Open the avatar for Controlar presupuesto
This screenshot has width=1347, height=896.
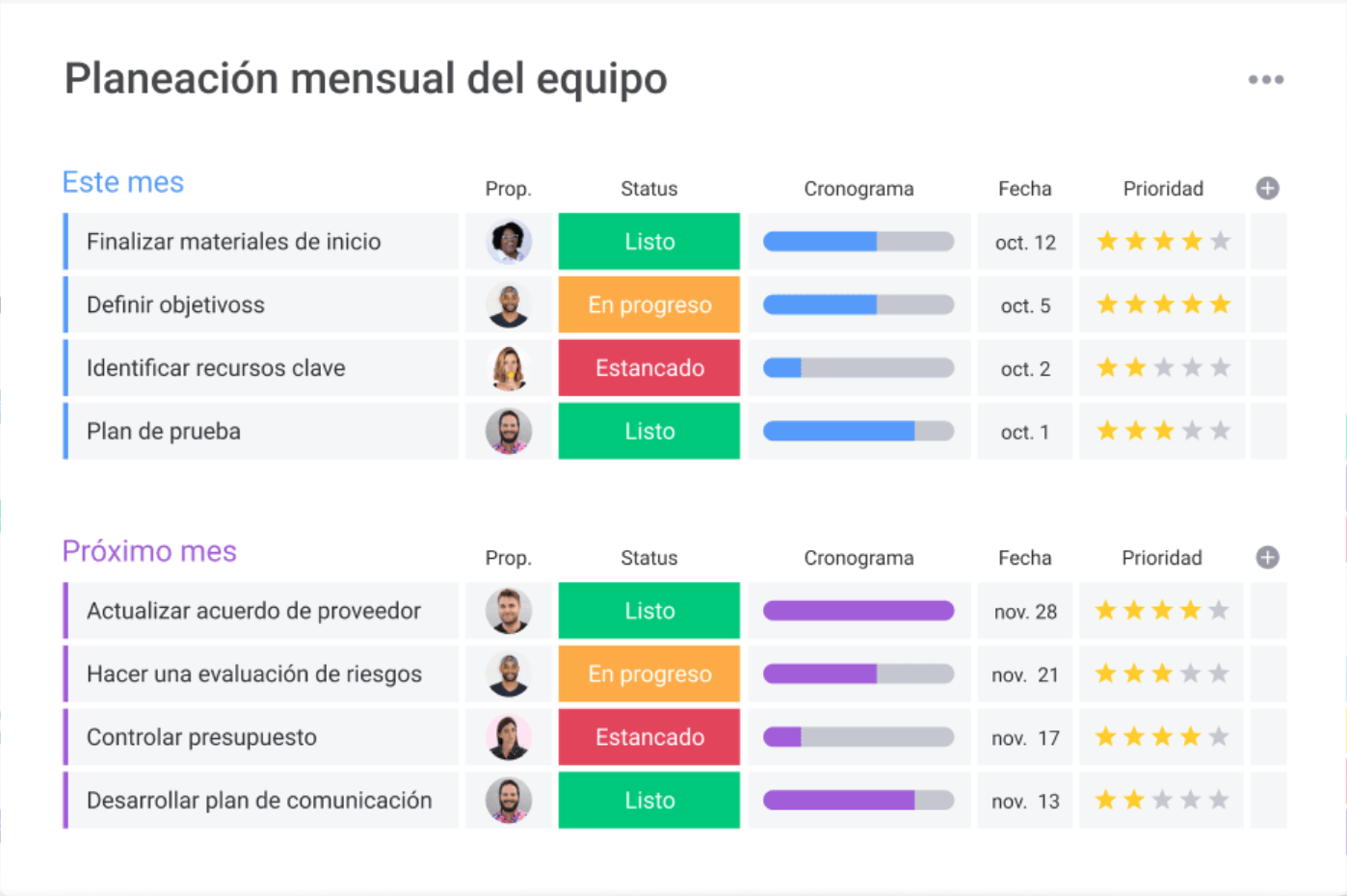coord(509,737)
